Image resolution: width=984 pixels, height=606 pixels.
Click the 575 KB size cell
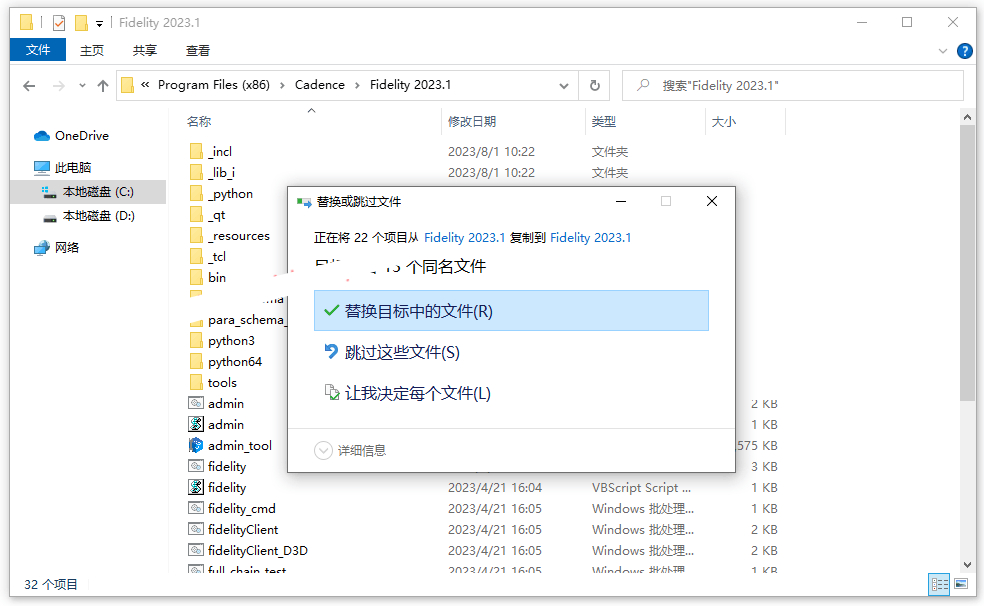coord(757,445)
